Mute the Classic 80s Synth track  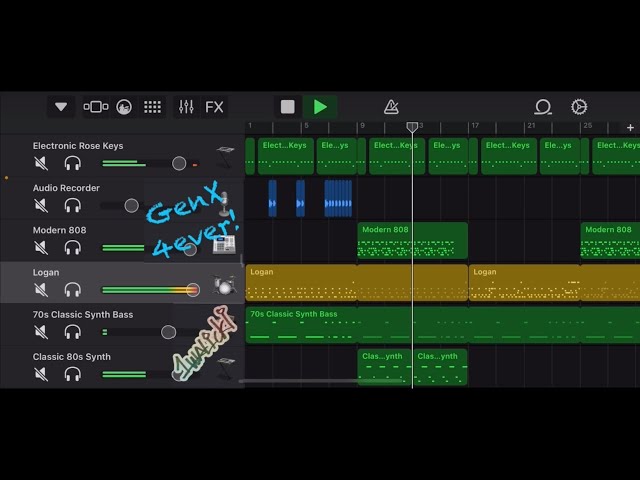pyautogui.click(x=41, y=374)
